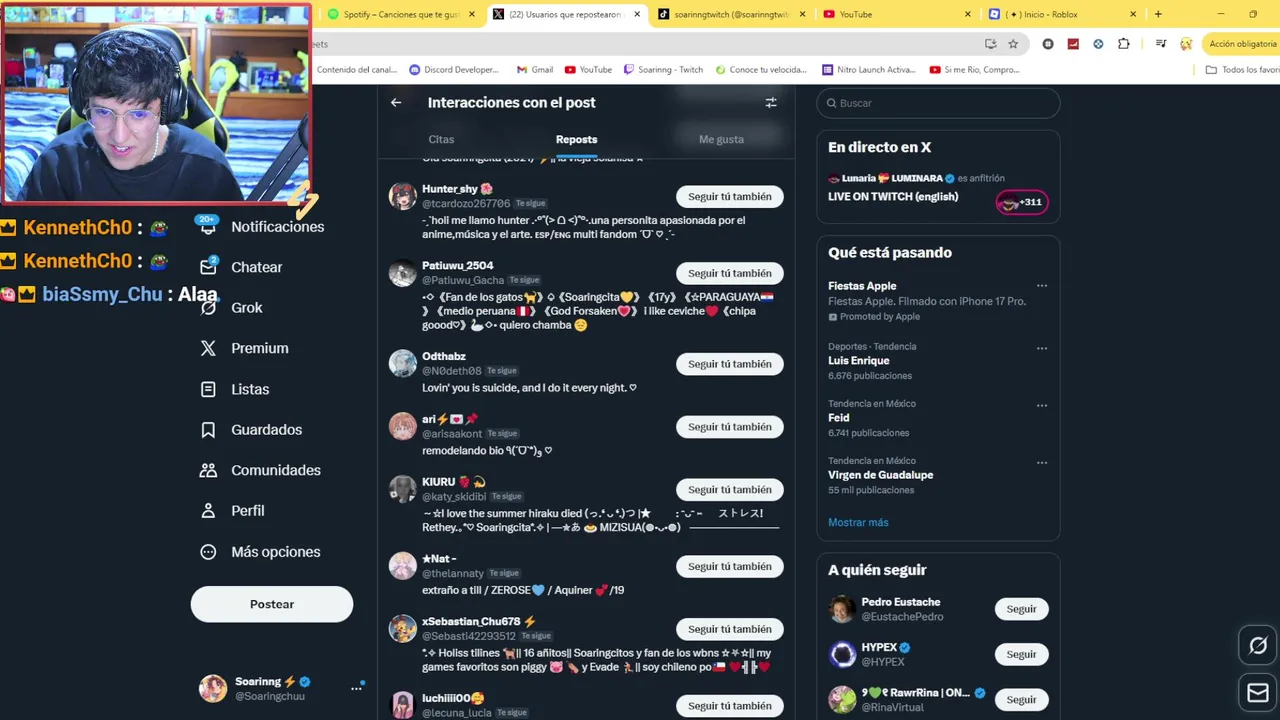Open Notificaciones bell icon in sidebar
This screenshot has width=1280, height=720.
(x=208, y=226)
